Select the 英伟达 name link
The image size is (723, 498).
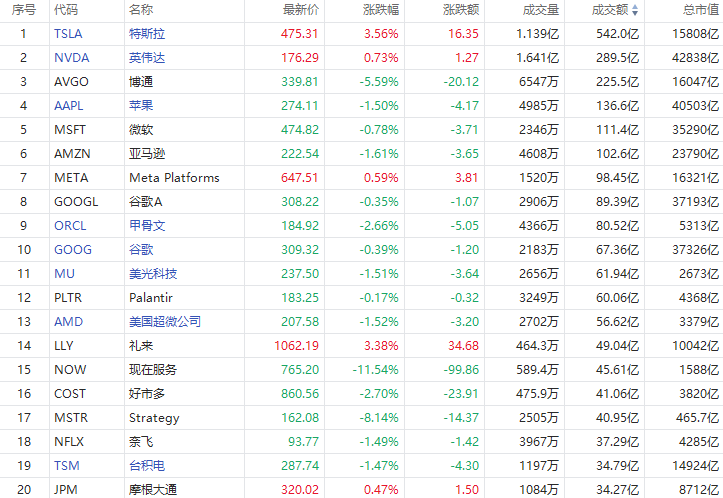click(147, 57)
